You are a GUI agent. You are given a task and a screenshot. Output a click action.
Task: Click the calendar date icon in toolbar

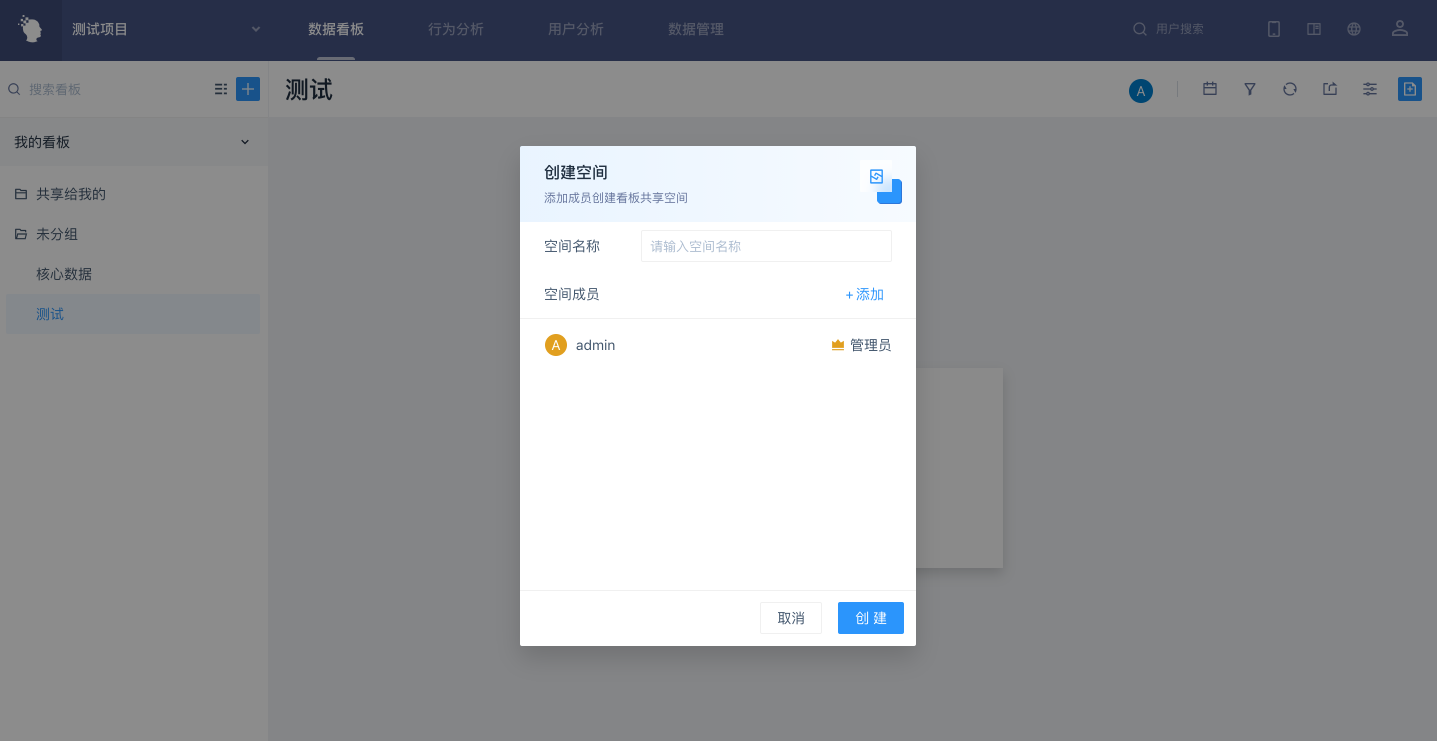1210,89
